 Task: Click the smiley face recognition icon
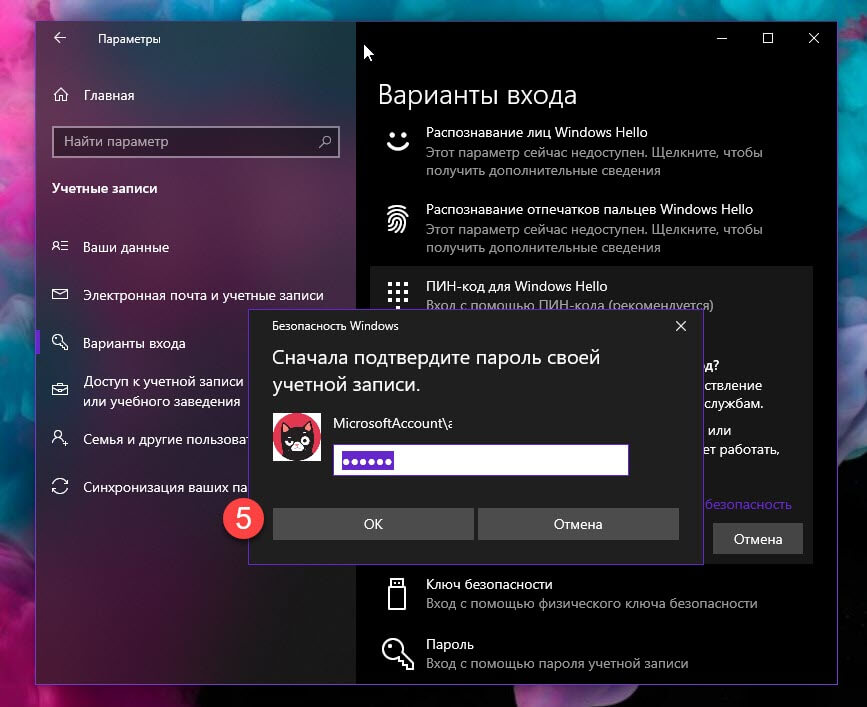398,140
